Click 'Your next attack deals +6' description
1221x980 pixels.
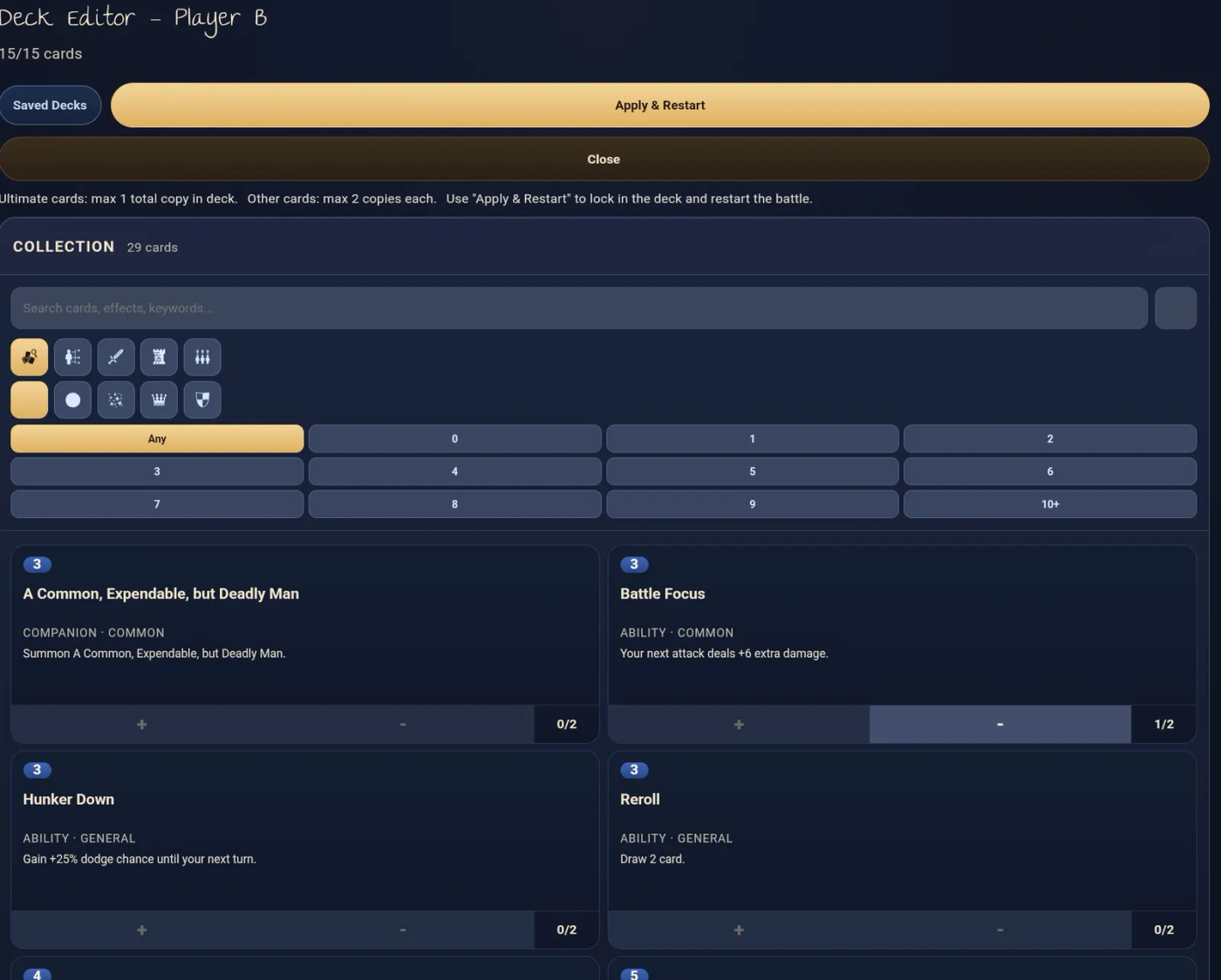click(x=724, y=653)
